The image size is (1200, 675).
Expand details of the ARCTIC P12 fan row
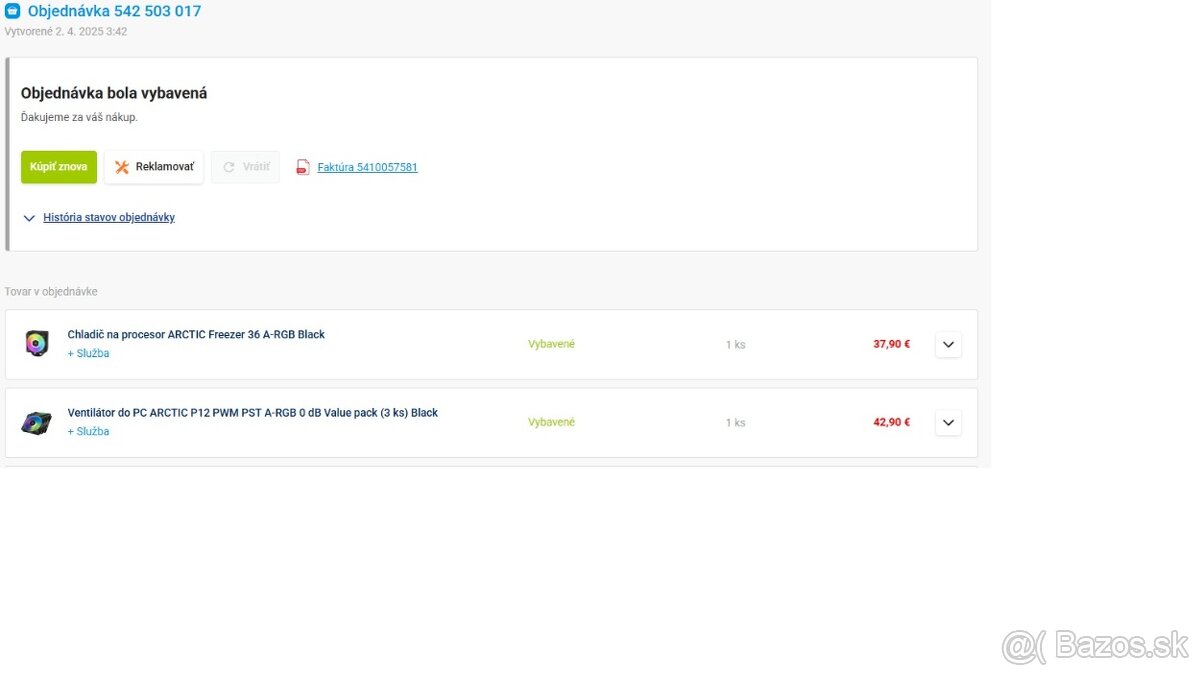(949, 422)
